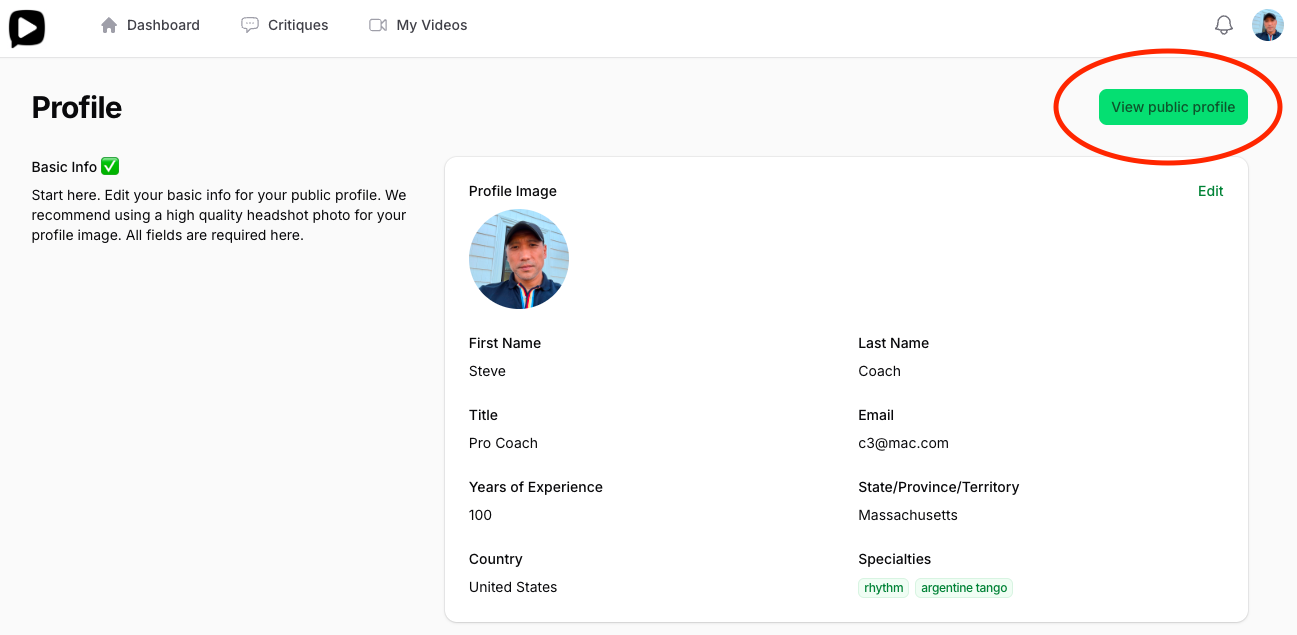This screenshot has width=1297, height=635.
Task: Click the app logo in the header
Action: pyautogui.click(x=27, y=27)
